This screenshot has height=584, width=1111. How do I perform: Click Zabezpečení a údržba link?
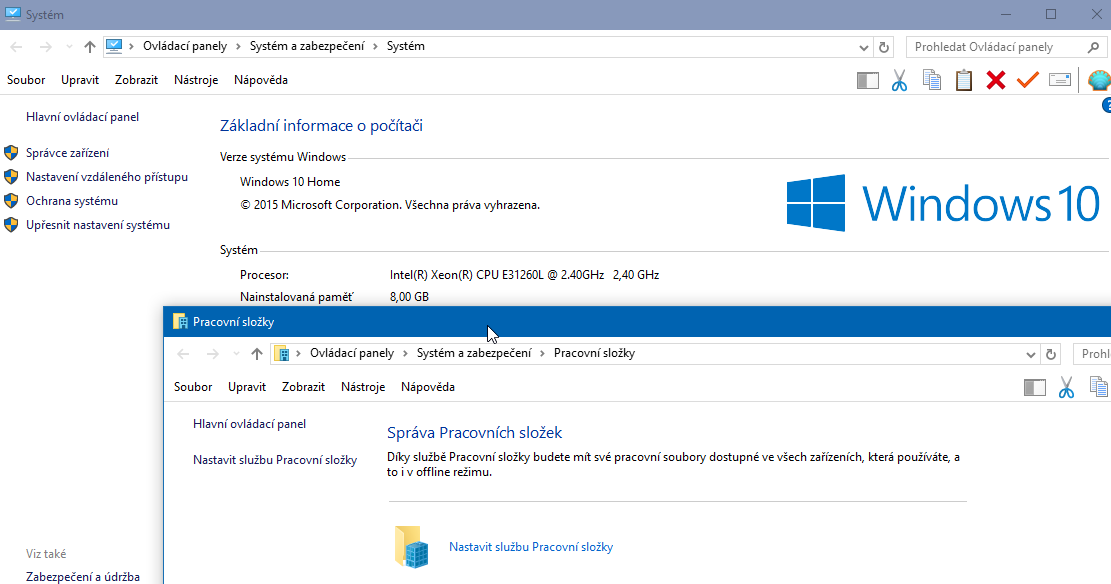pos(83,577)
